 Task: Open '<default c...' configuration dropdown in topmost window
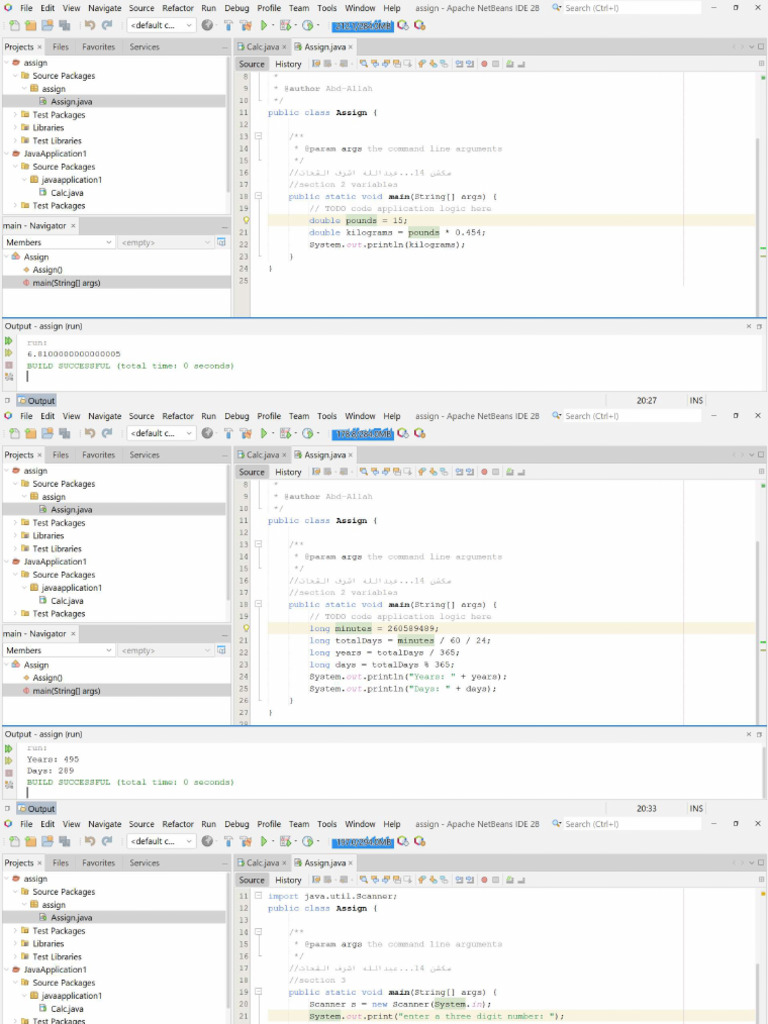click(x=161, y=25)
